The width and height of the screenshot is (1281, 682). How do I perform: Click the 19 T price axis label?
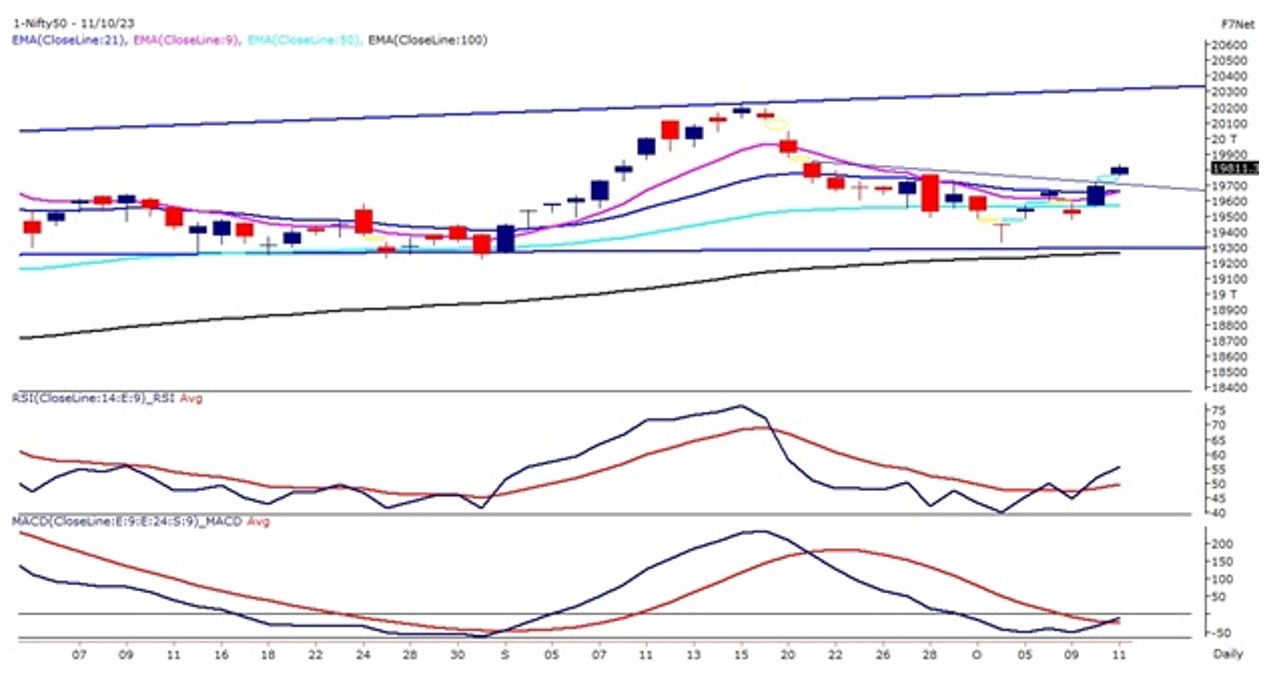(1226, 295)
